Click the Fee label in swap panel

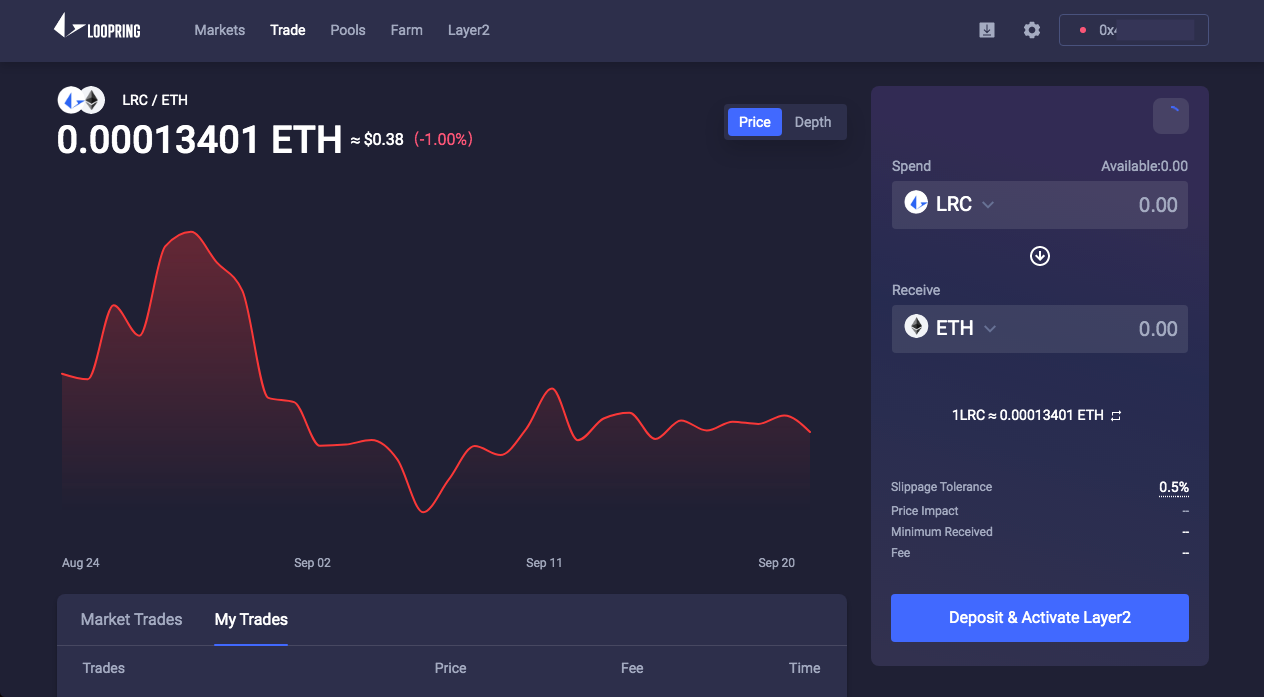901,553
